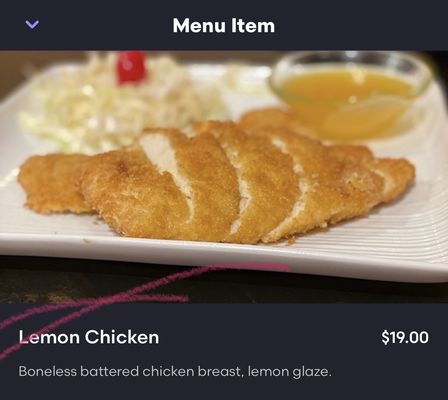Click the leftmost uncut chicken piece
Viewport: 448px width, 400px height.
[x=53, y=183]
